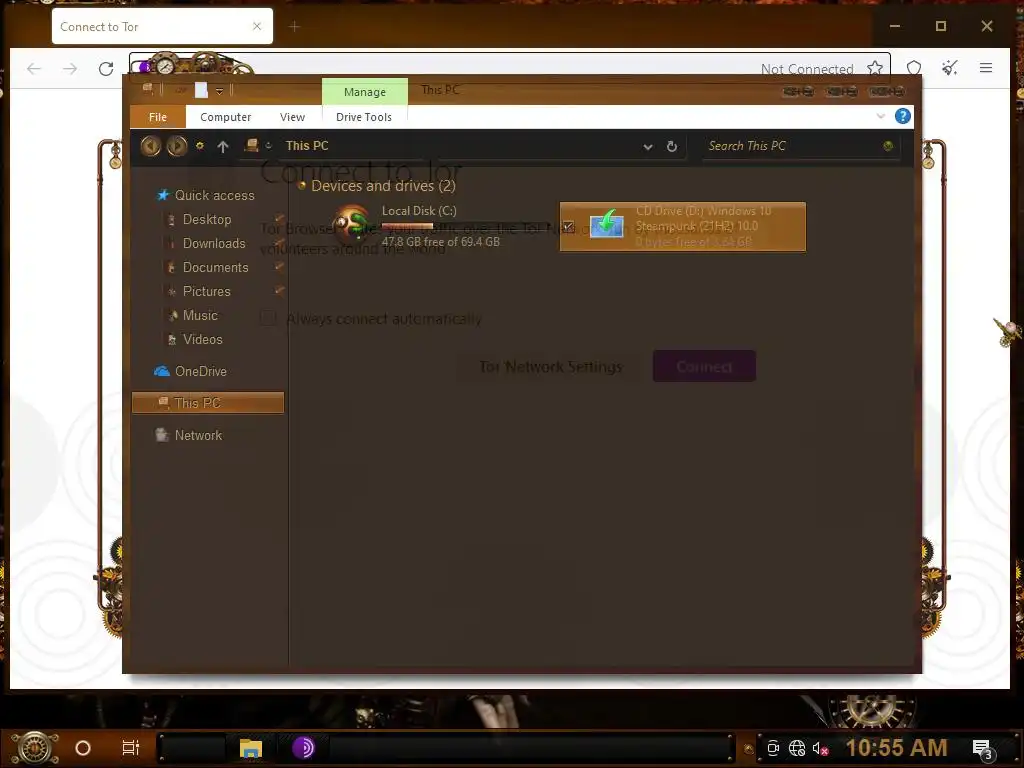Click the Manage contextual tab
1024x768 pixels.
coord(364,91)
